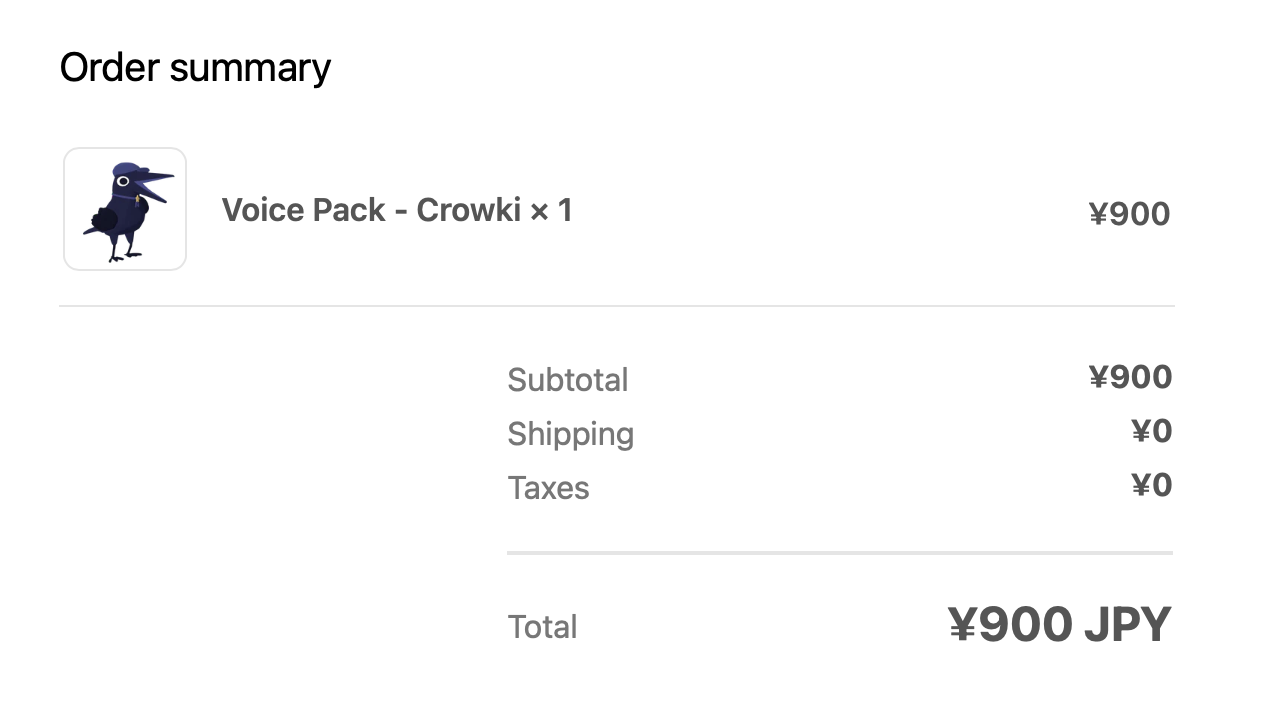Select the Total label
This screenshot has height=708, width=1262.
pyautogui.click(x=542, y=627)
